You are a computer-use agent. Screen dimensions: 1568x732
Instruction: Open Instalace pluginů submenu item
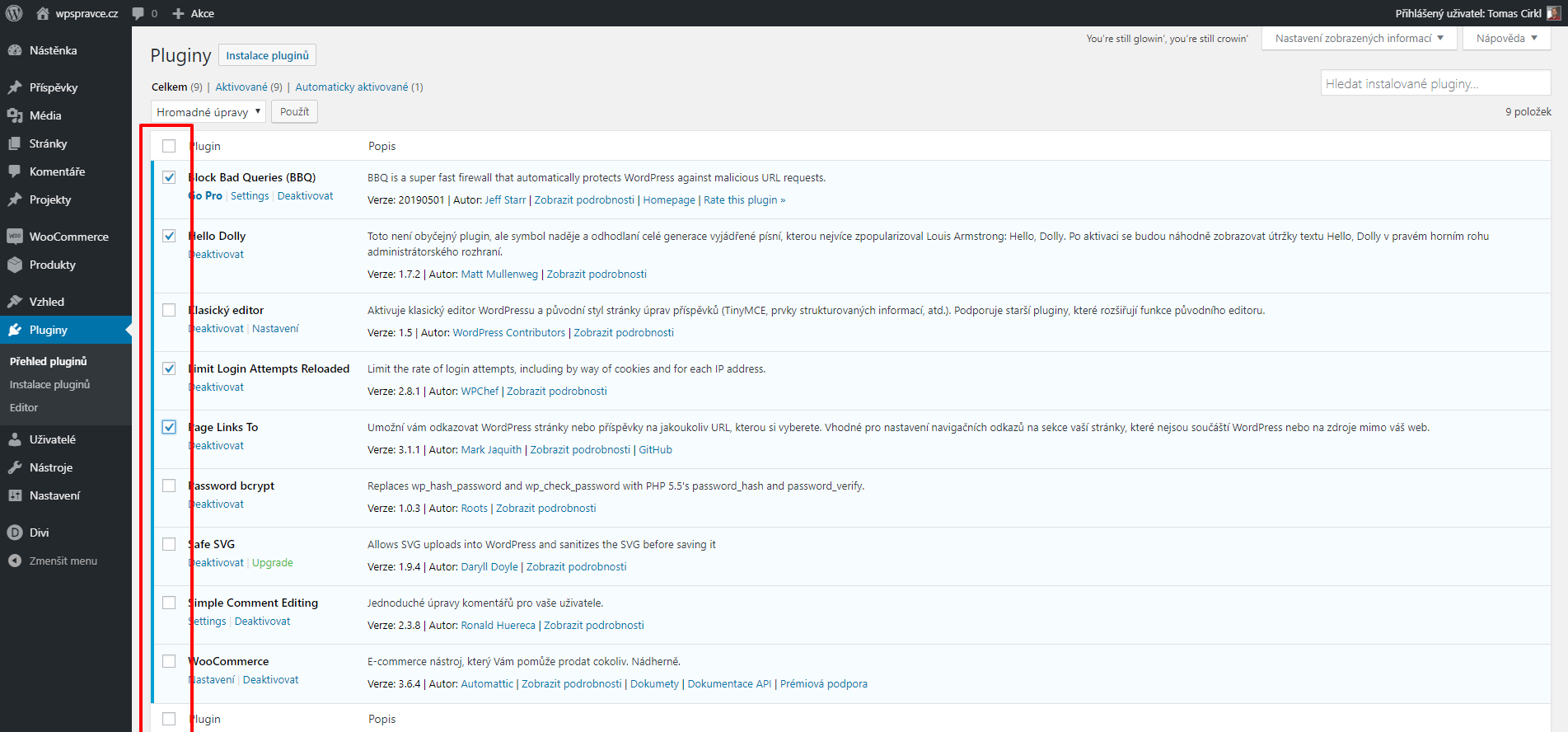[x=49, y=384]
